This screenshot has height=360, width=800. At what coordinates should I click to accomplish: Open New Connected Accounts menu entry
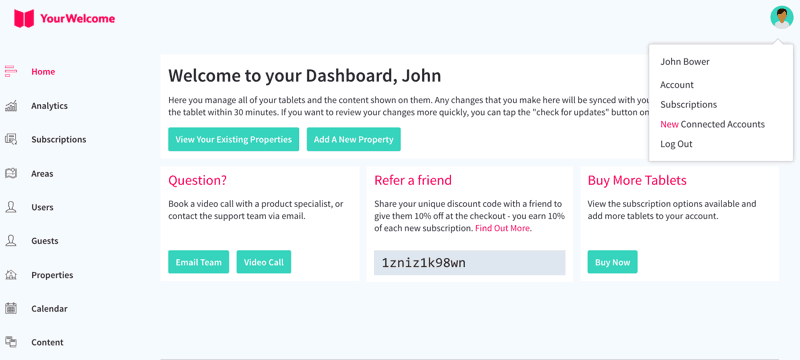712,124
